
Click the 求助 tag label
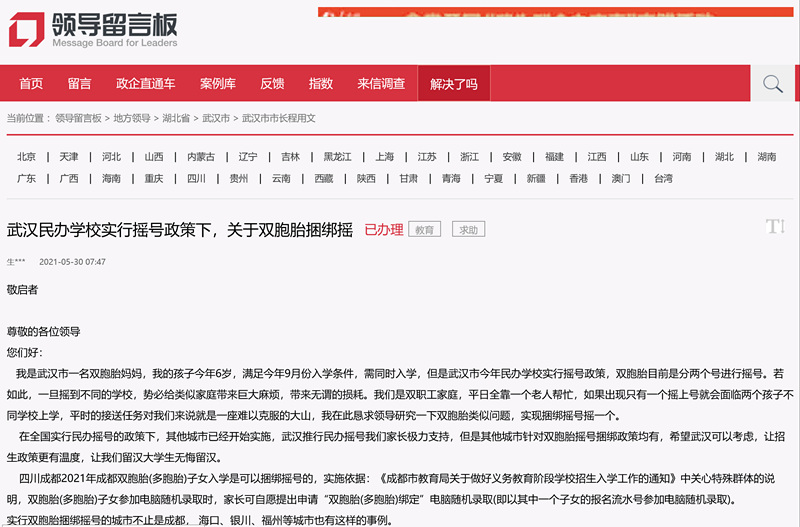click(468, 230)
